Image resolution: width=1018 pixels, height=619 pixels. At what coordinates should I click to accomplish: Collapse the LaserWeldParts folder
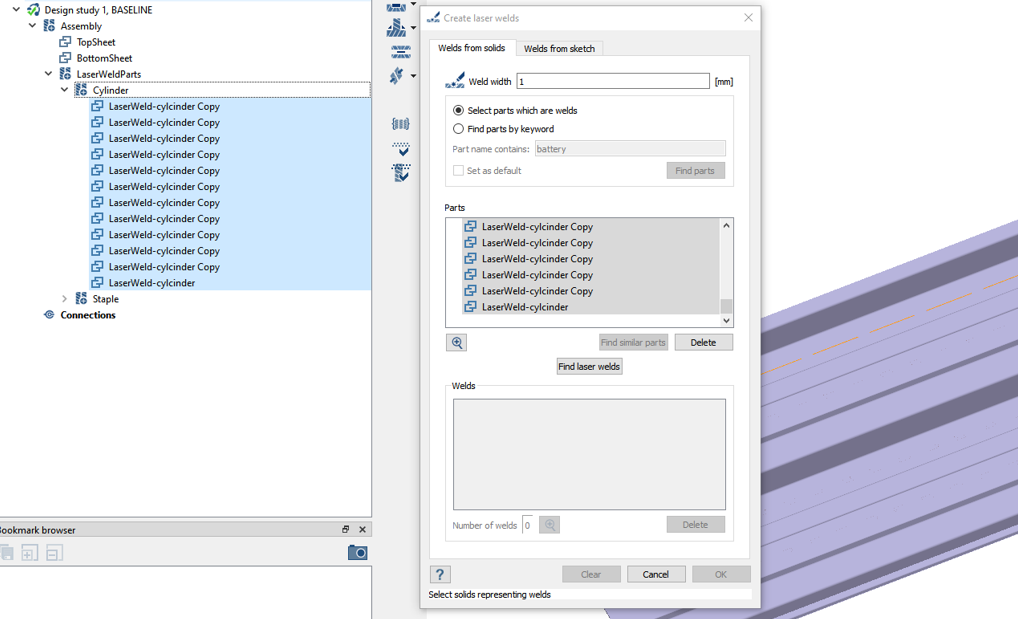(x=49, y=74)
